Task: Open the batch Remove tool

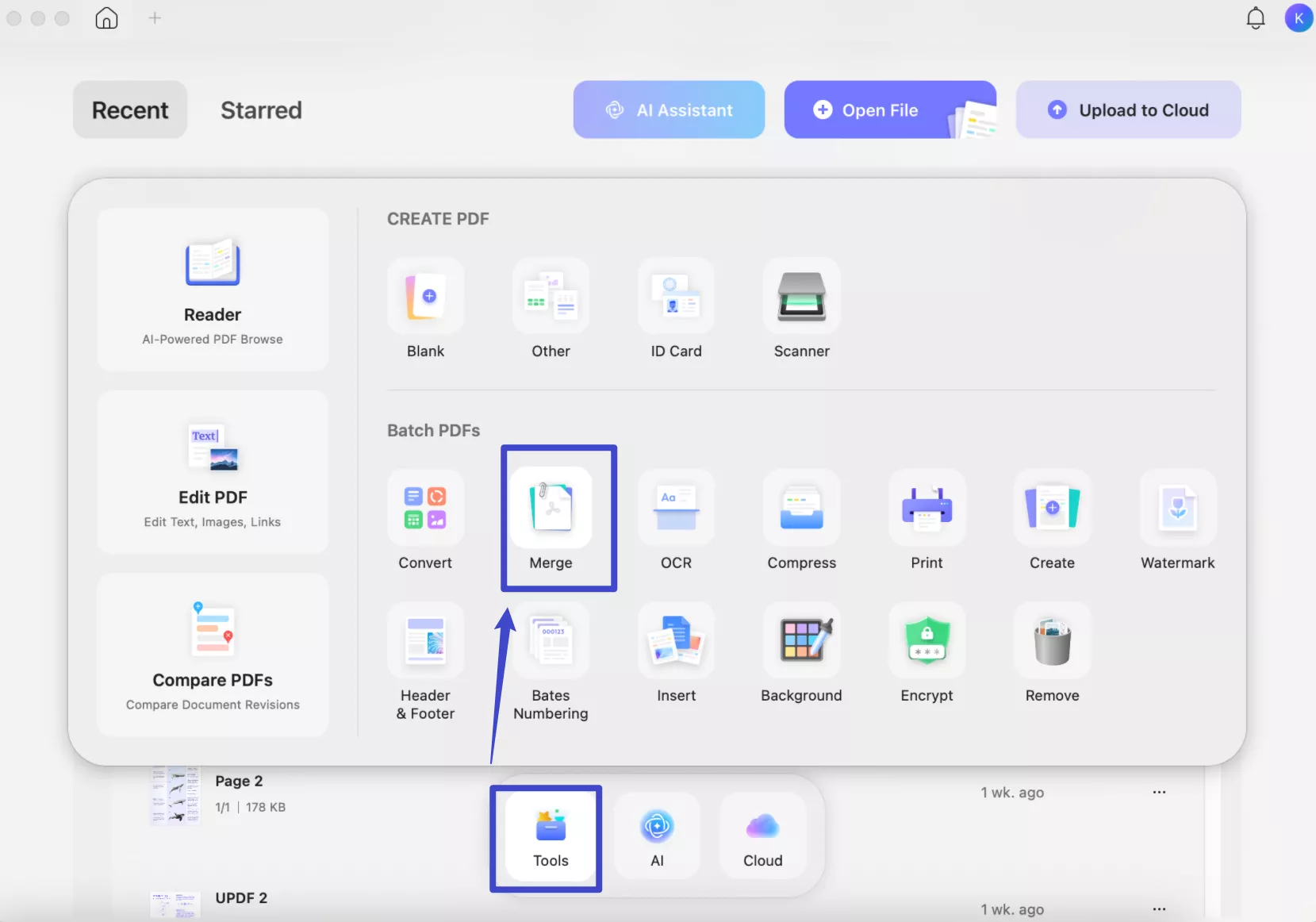Action: (1053, 641)
